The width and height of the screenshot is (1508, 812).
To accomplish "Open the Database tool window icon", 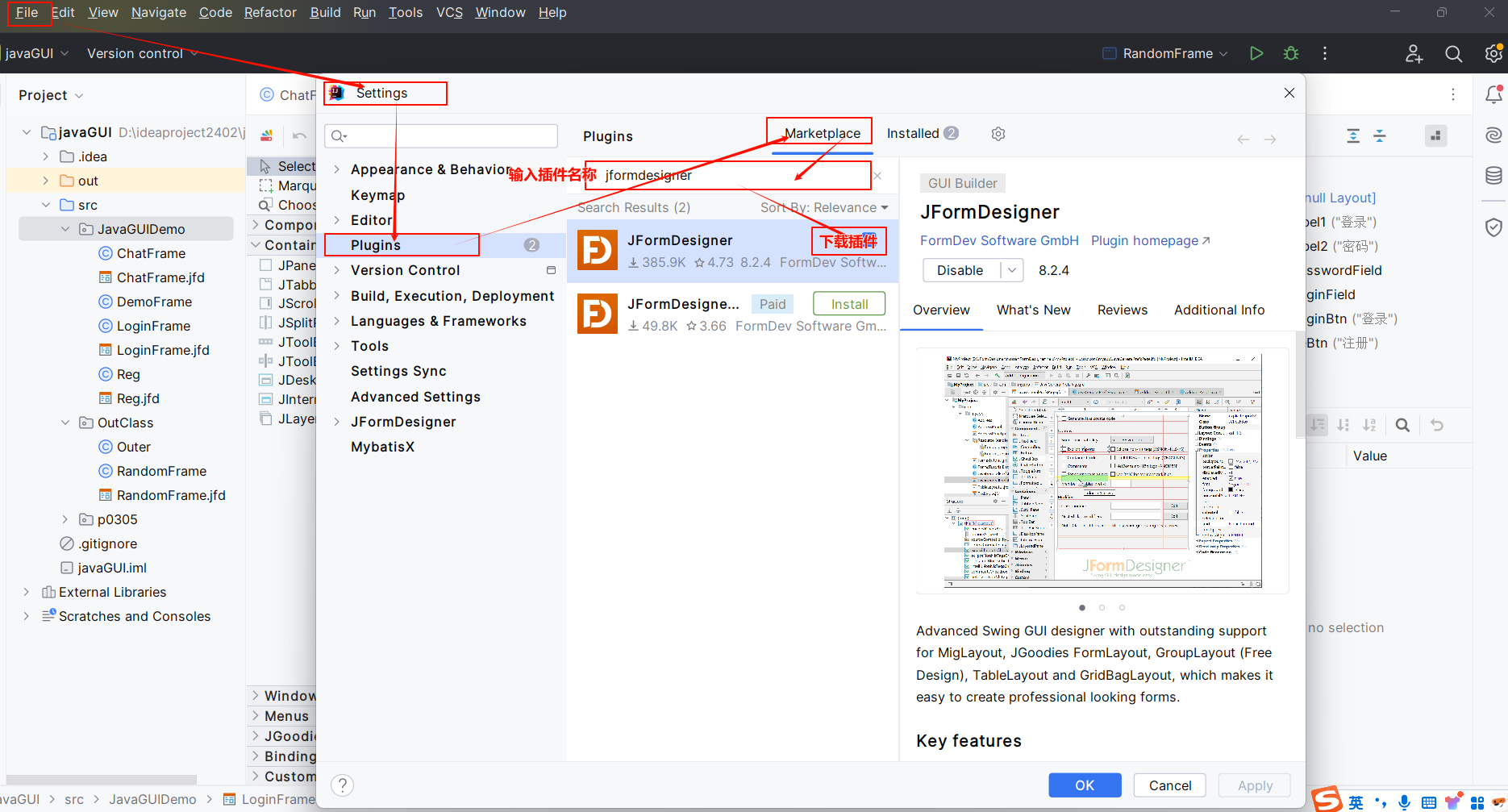I will point(1493,175).
